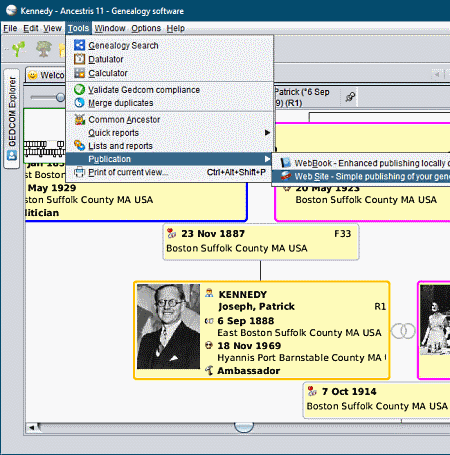Click the Ambassador occupation text

click(249, 371)
